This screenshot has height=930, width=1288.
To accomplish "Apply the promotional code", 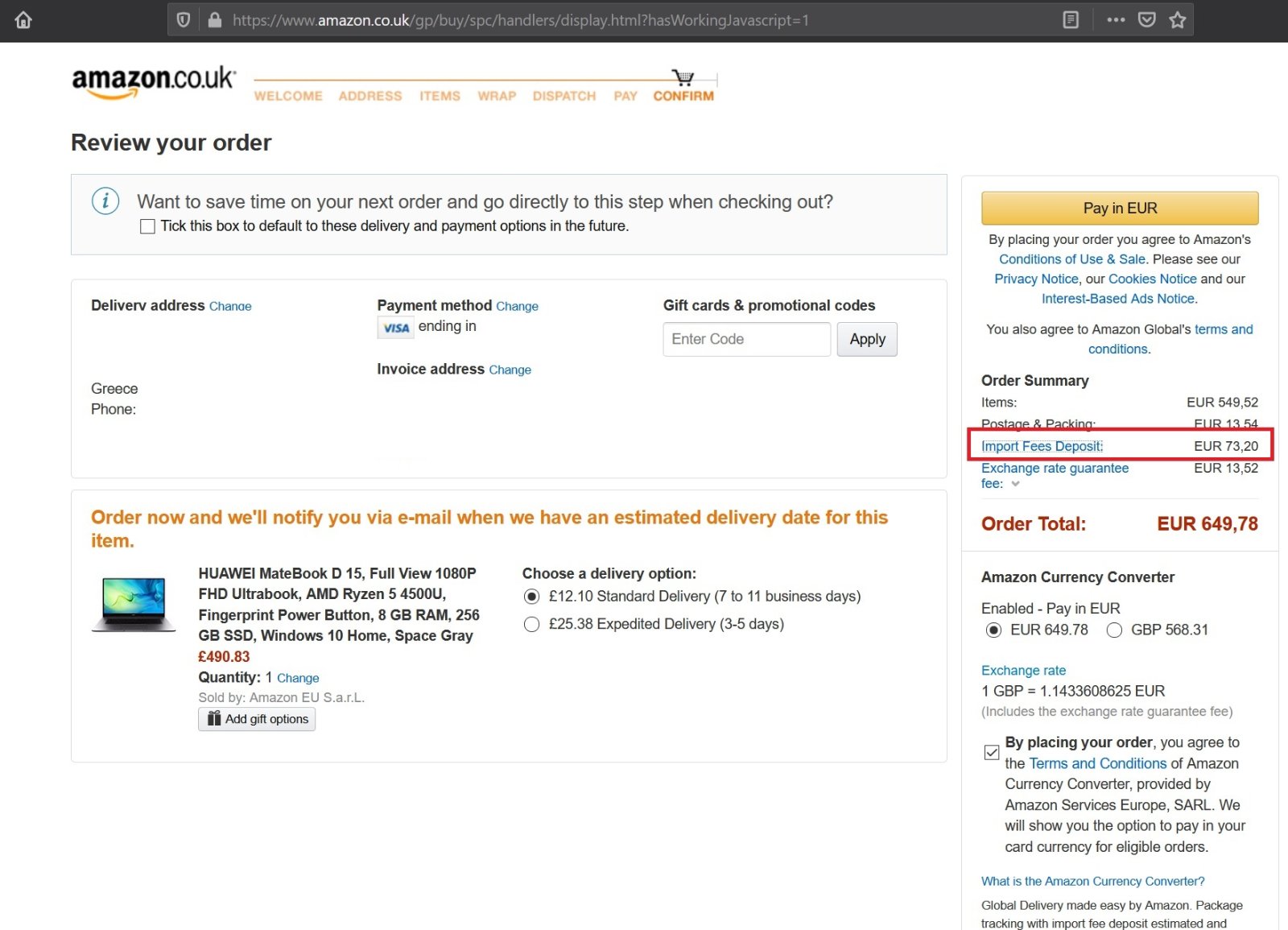I will (867, 339).
